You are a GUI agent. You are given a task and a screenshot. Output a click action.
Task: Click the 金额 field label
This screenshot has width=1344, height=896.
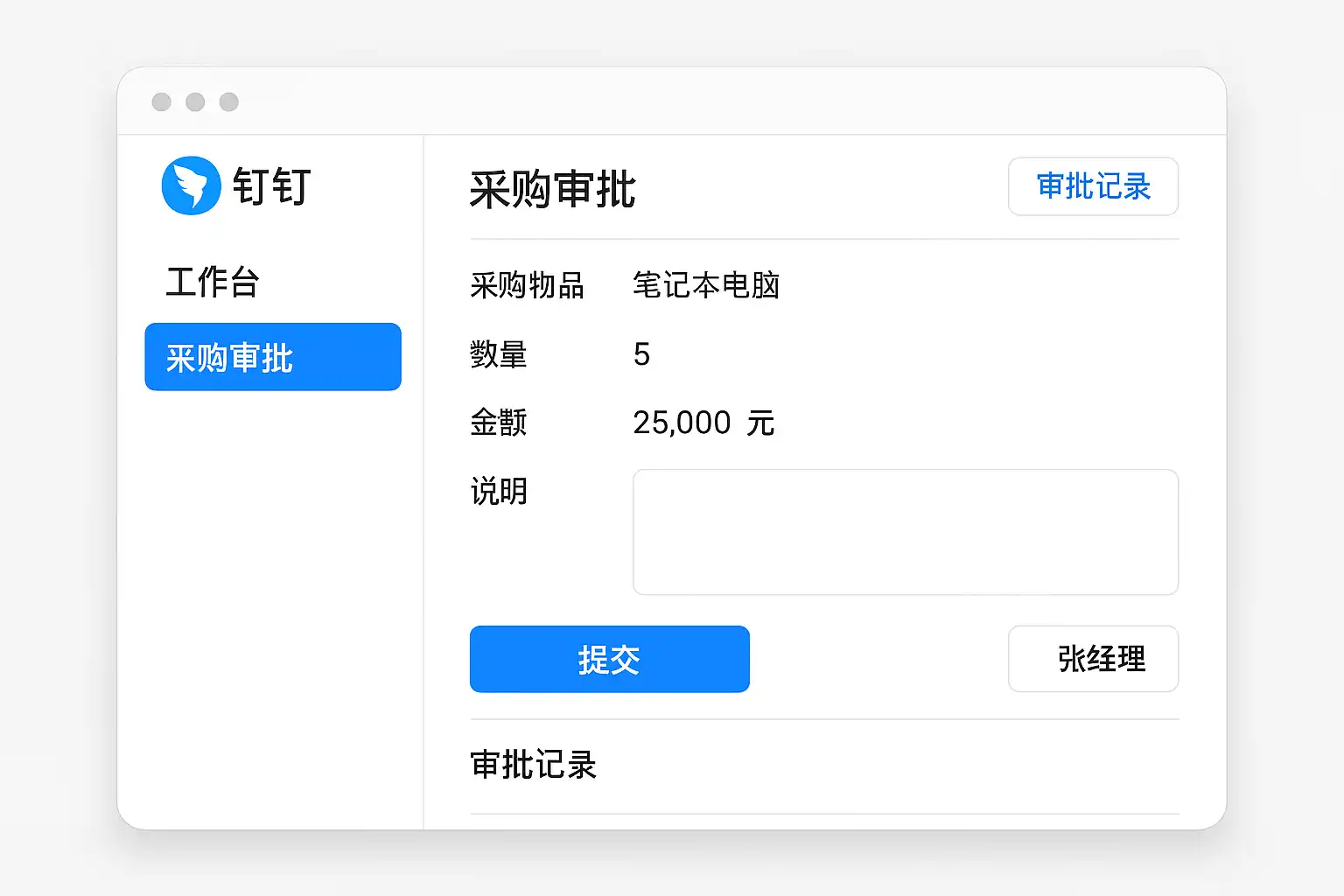[498, 423]
